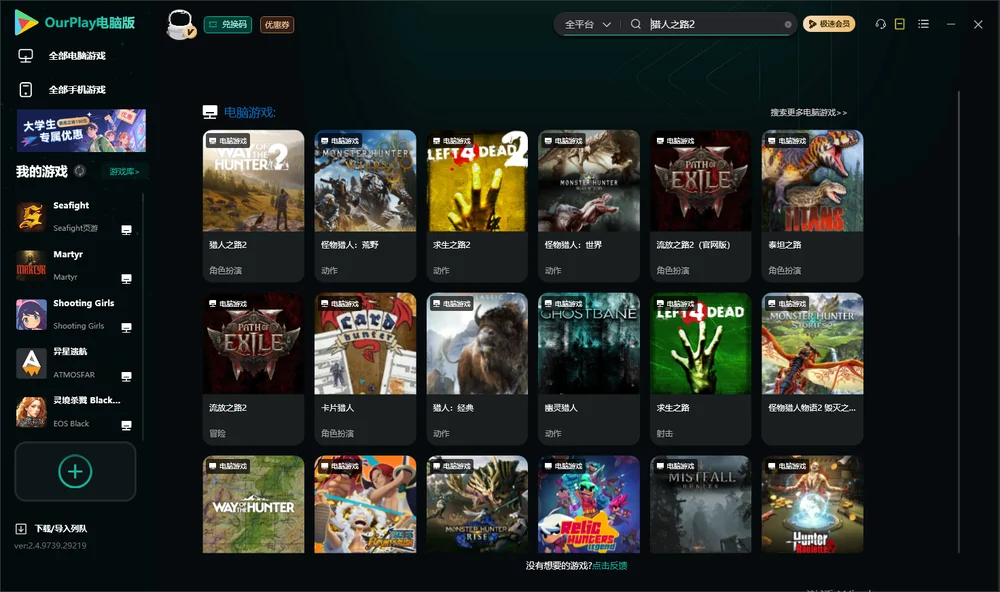Image resolution: width=1000 pixels, height=592 pixels.
Task: Open the 游戏库> link
Action: point(124,171)
